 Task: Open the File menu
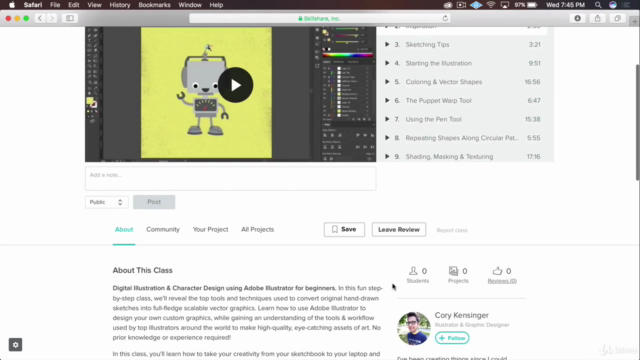[55, 5]
